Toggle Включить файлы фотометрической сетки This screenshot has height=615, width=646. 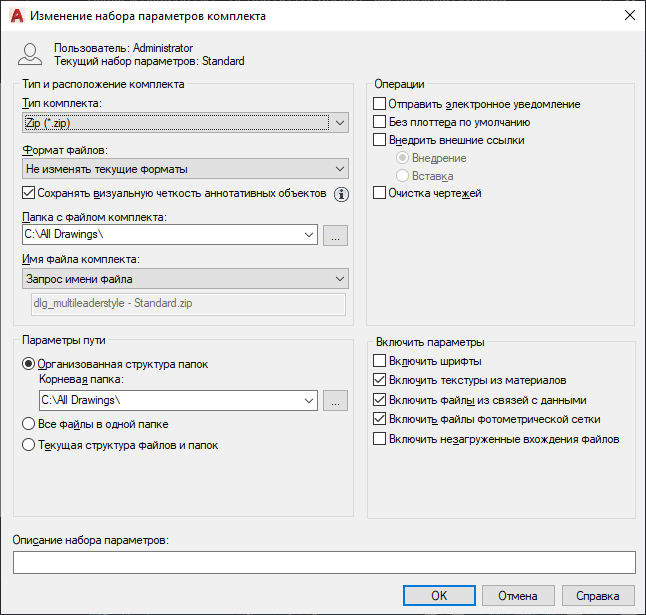pyautogui.click(x=379, y=419)
